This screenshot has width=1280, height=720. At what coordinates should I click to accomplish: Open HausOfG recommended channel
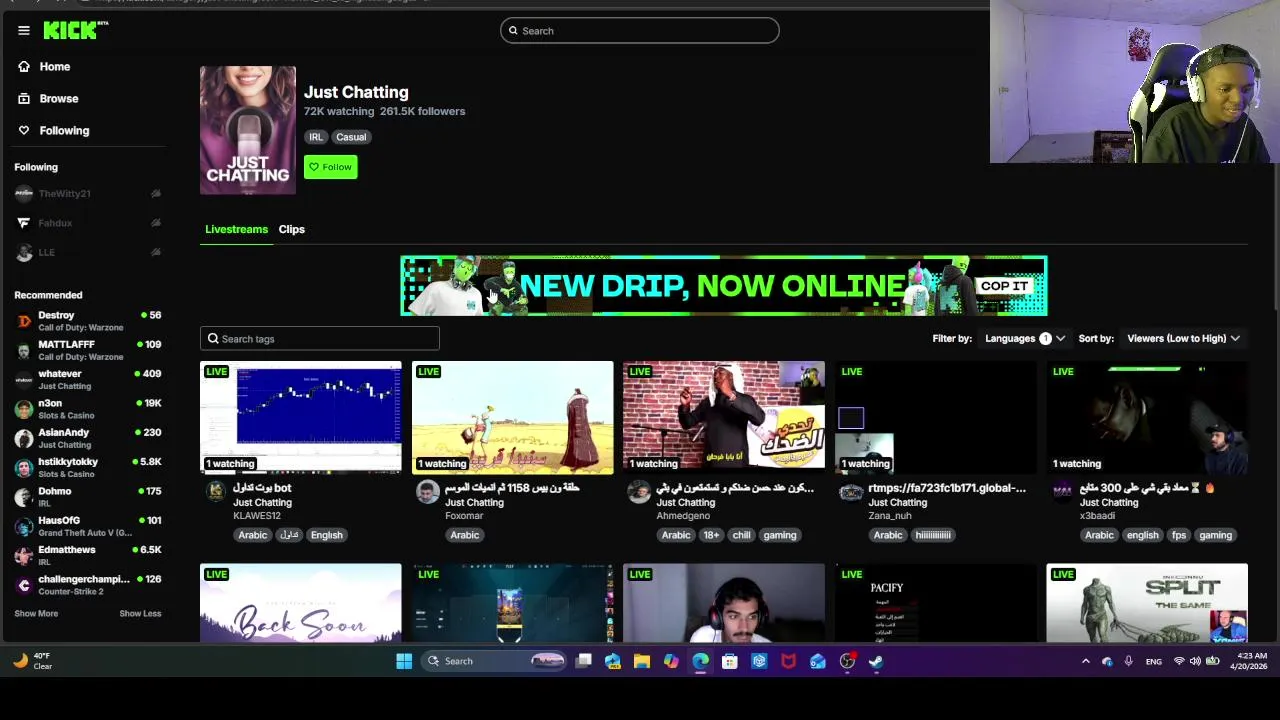point(88,526)
